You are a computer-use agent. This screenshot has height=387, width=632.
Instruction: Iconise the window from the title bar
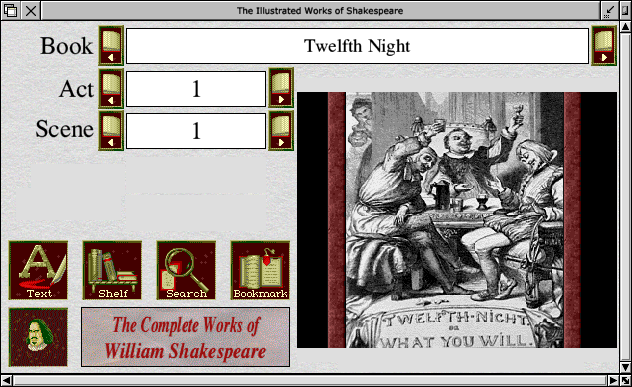point(609,11)
